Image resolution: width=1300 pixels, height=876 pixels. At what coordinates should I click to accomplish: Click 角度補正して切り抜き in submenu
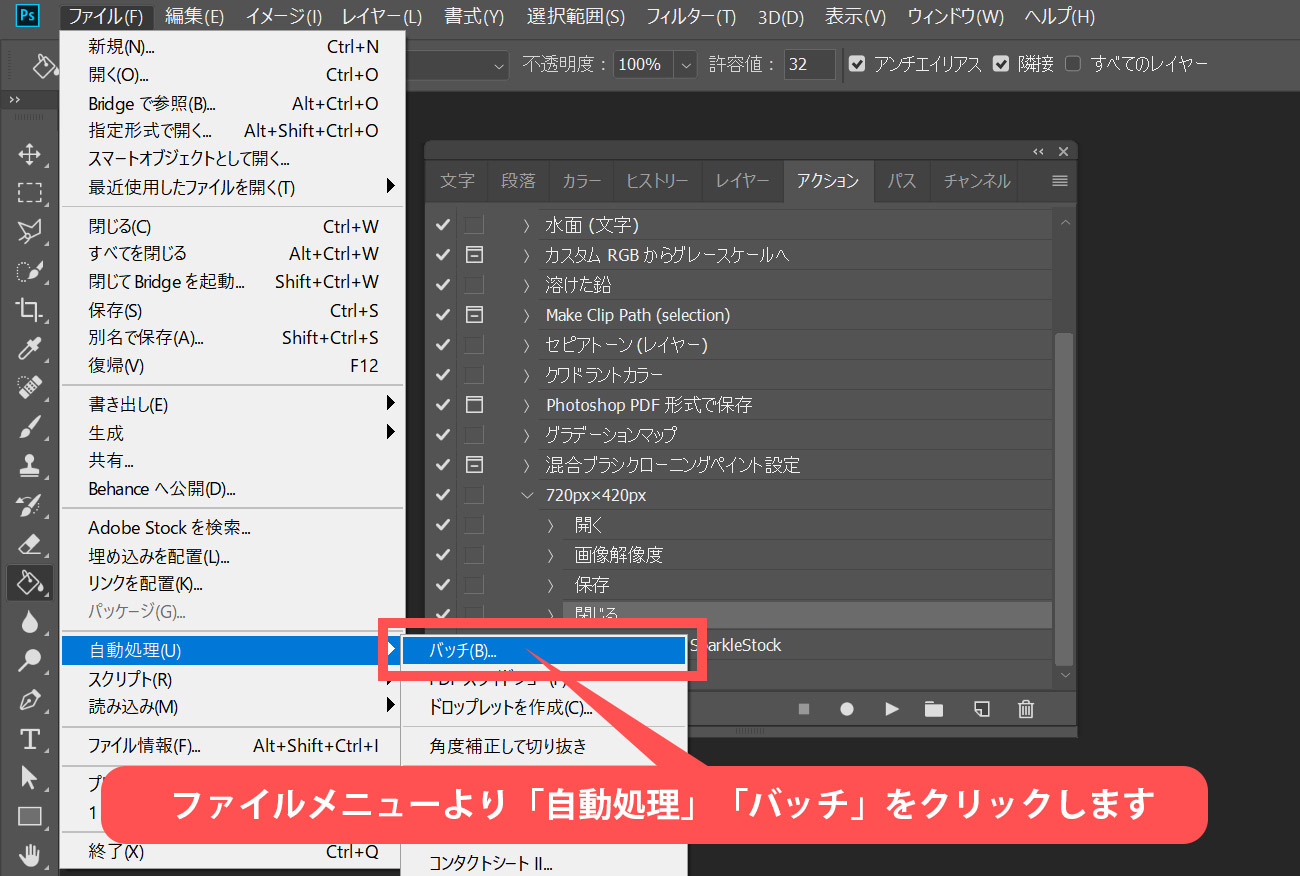[544, 746]
